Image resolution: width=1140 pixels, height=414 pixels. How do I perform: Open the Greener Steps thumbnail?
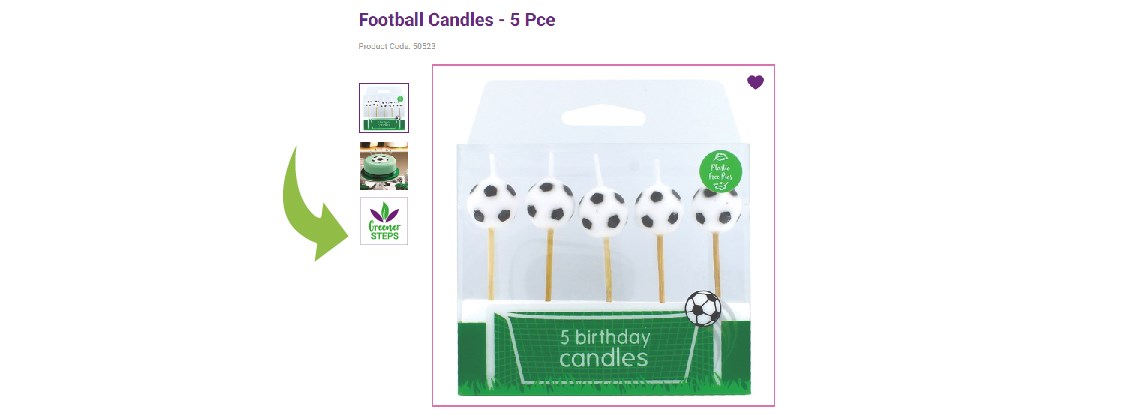[384, 221]
